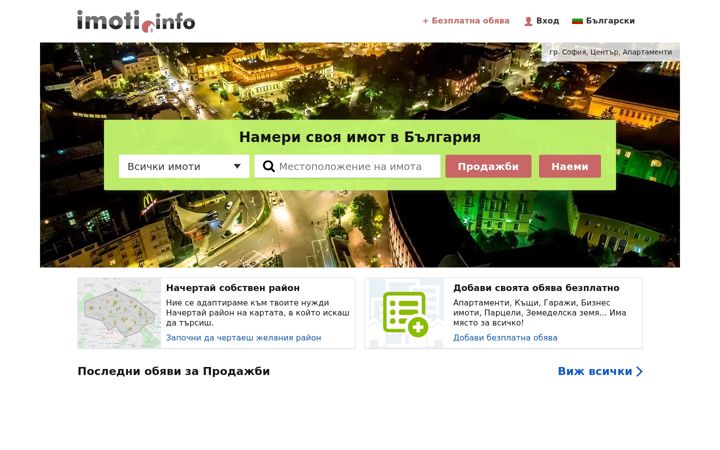
Task: Click the Наеми button
Action: tap(570, 166)
